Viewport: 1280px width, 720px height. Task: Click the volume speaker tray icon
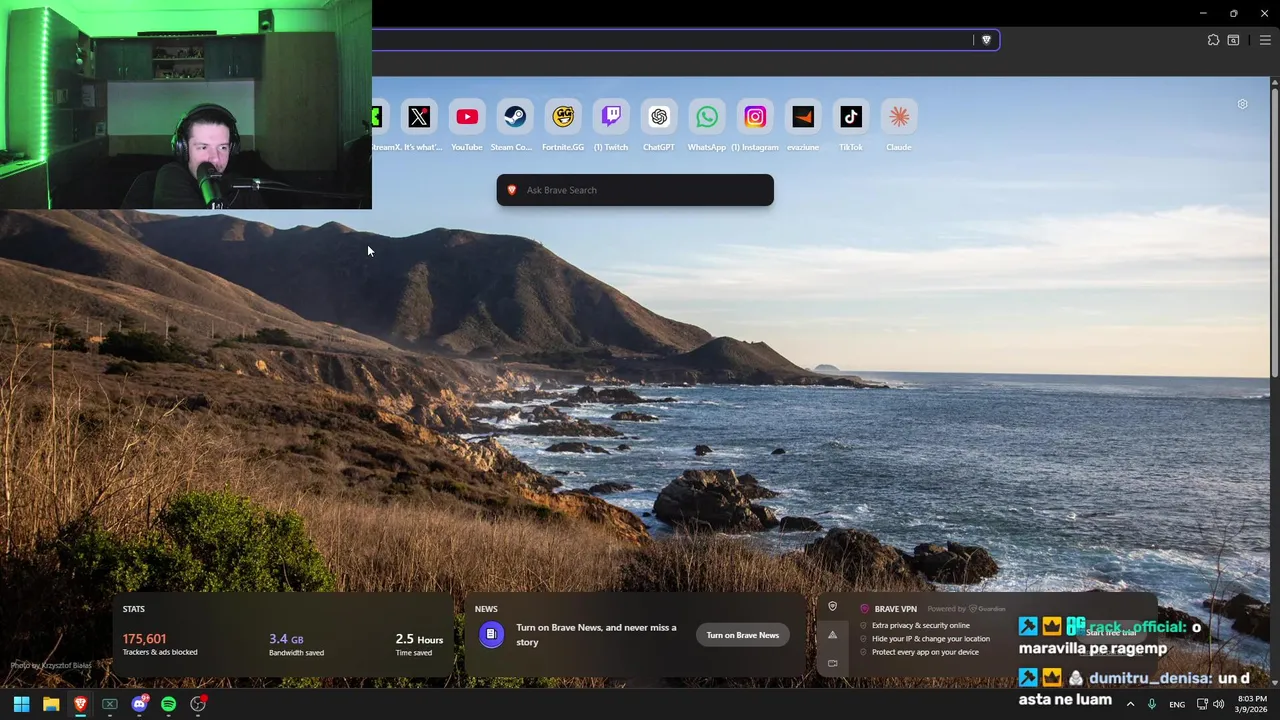[1218, 704]
